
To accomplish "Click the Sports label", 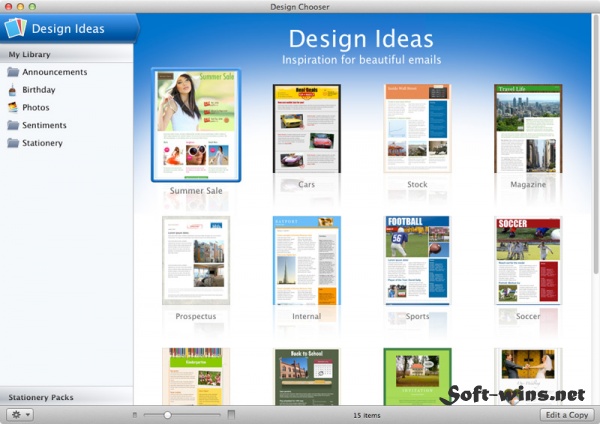I will click(x=417, y=316).
